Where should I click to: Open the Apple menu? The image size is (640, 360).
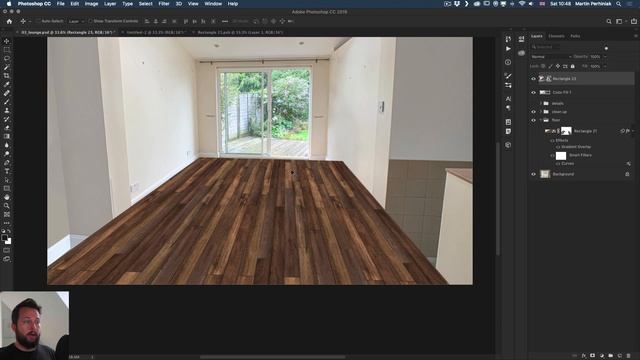tap(9, 4)
